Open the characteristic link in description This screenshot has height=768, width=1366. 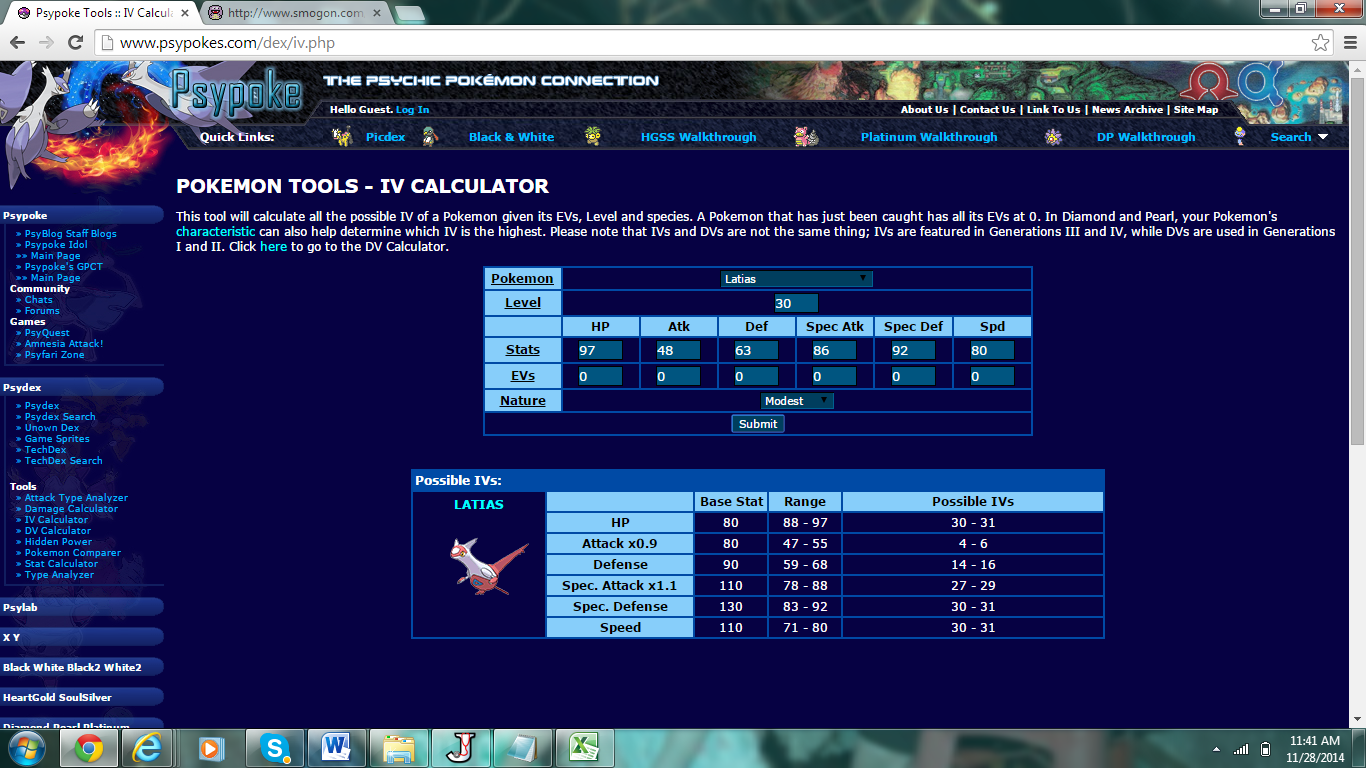tap(216, 231)
